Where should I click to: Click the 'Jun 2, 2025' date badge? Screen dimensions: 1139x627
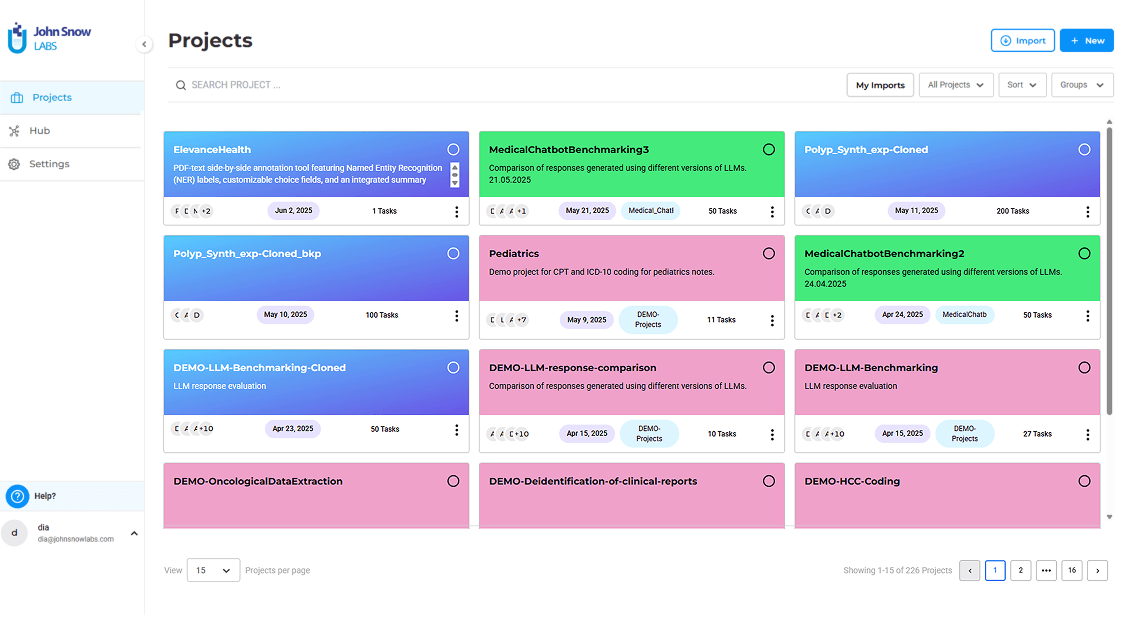pyautogui.click(x=293, y=211)
